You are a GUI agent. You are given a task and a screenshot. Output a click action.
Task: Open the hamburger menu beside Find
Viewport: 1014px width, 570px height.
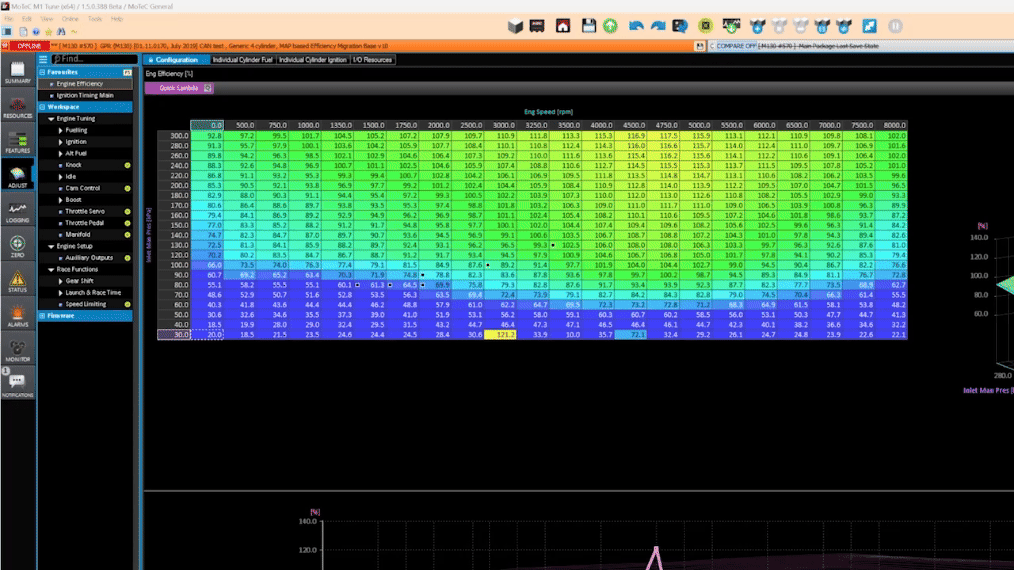coord(43,59)
